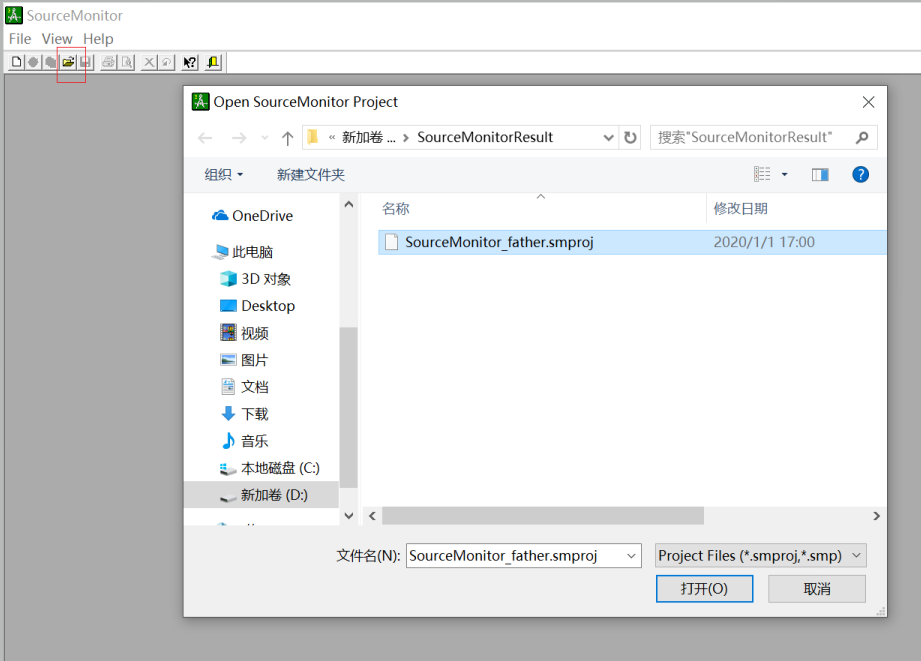The width and height of the screenshot is (921, 661).
Task: Click the refresh icon next to address bar
Action: [629, 137]
